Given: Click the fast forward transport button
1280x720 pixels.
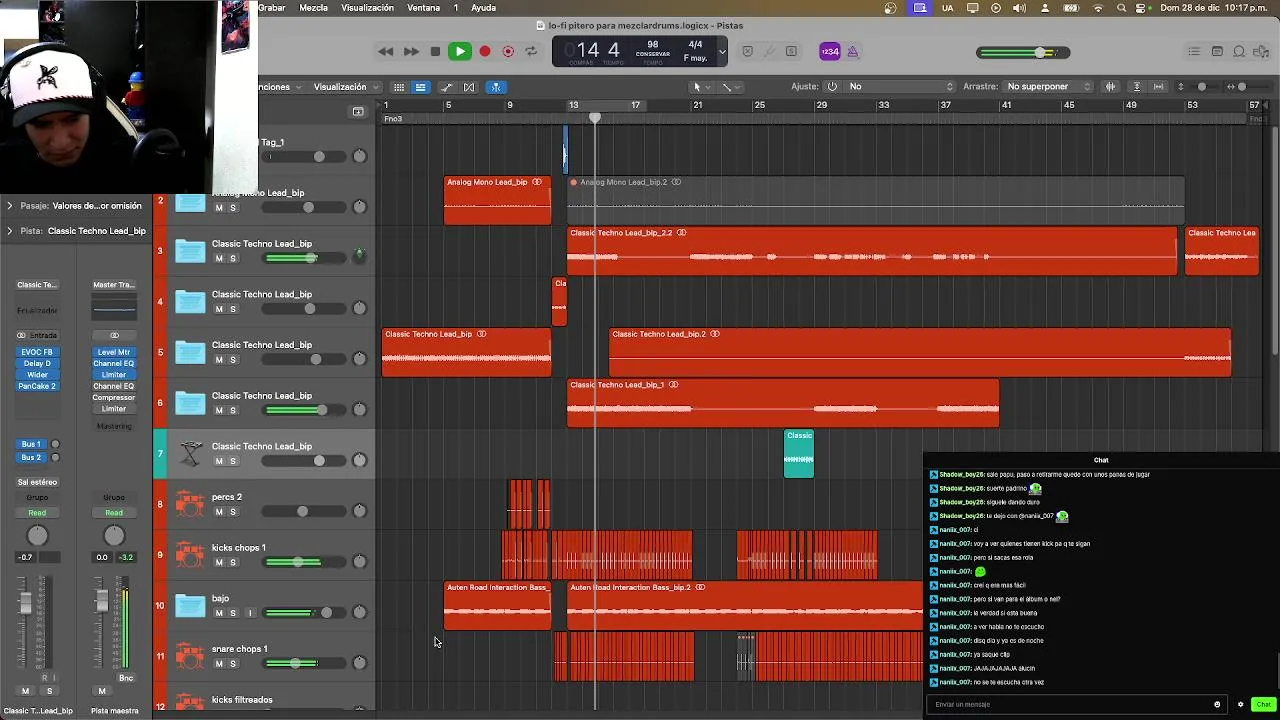Looking at the screenshot, I should click(x=411, y=51).
